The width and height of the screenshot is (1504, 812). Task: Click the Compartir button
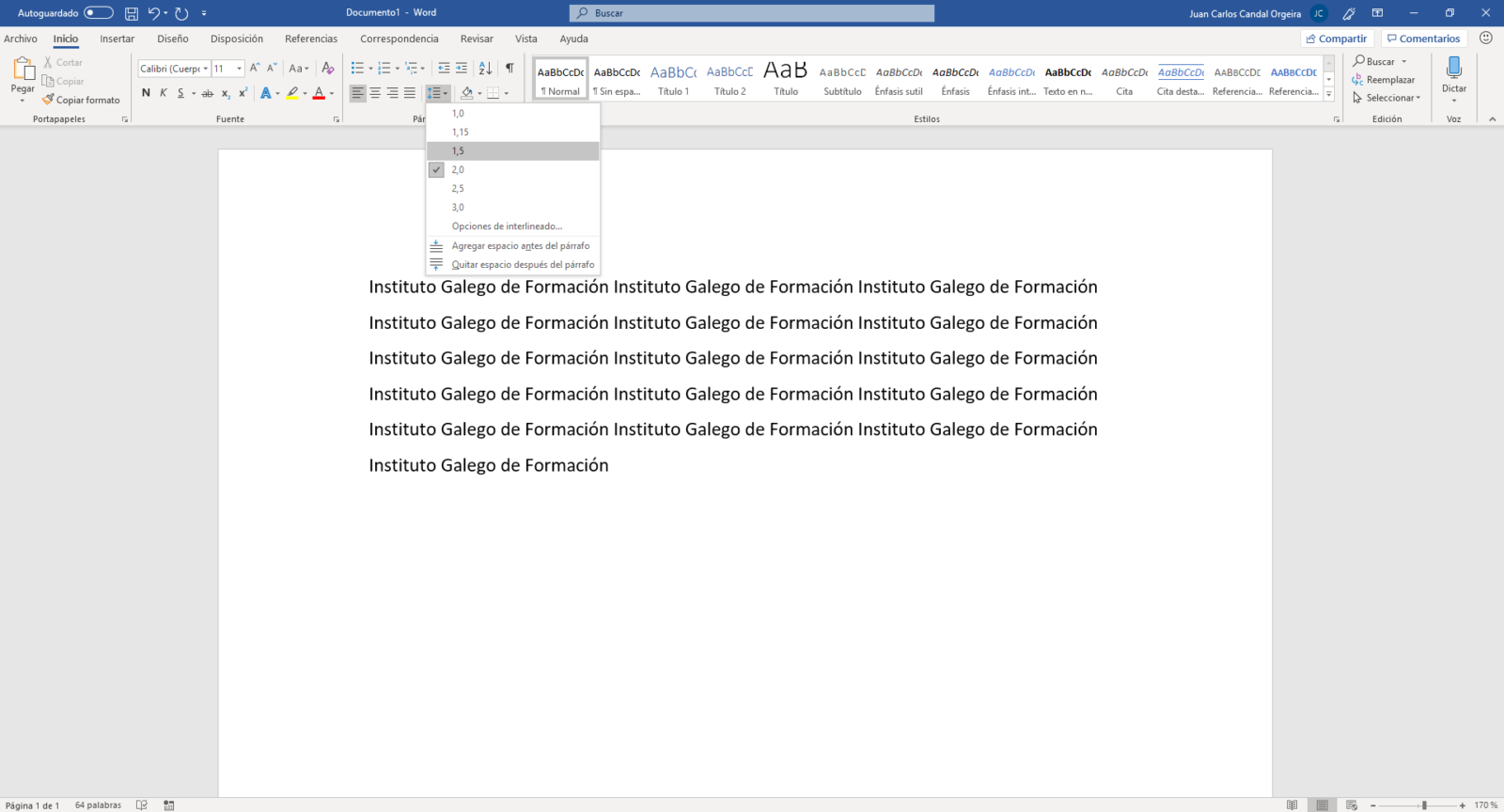coord(1337,39)
